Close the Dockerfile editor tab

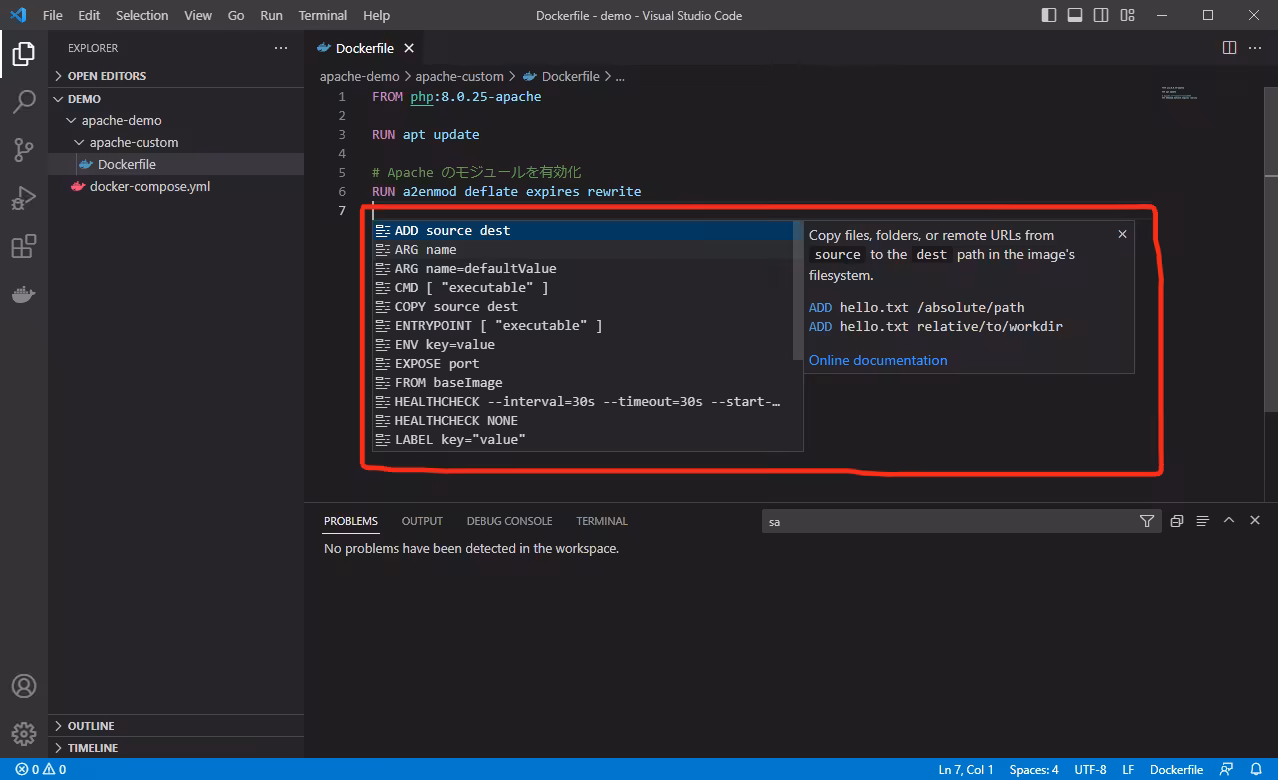pos(409,48)
